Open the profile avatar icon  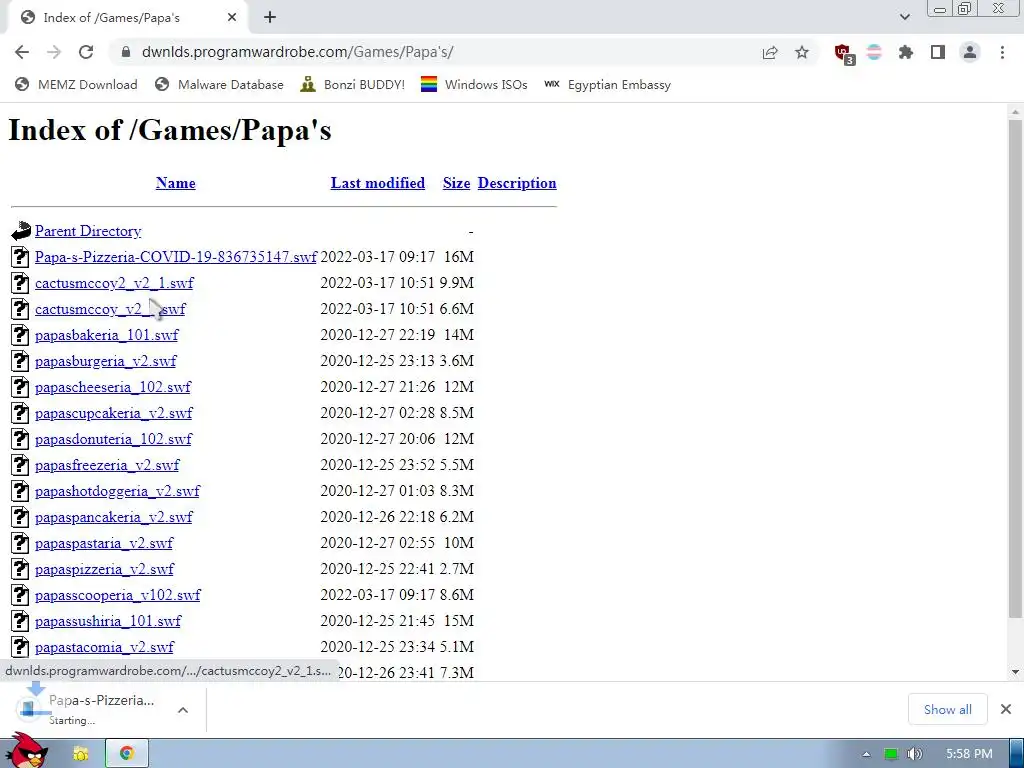(x=970, y=52)
